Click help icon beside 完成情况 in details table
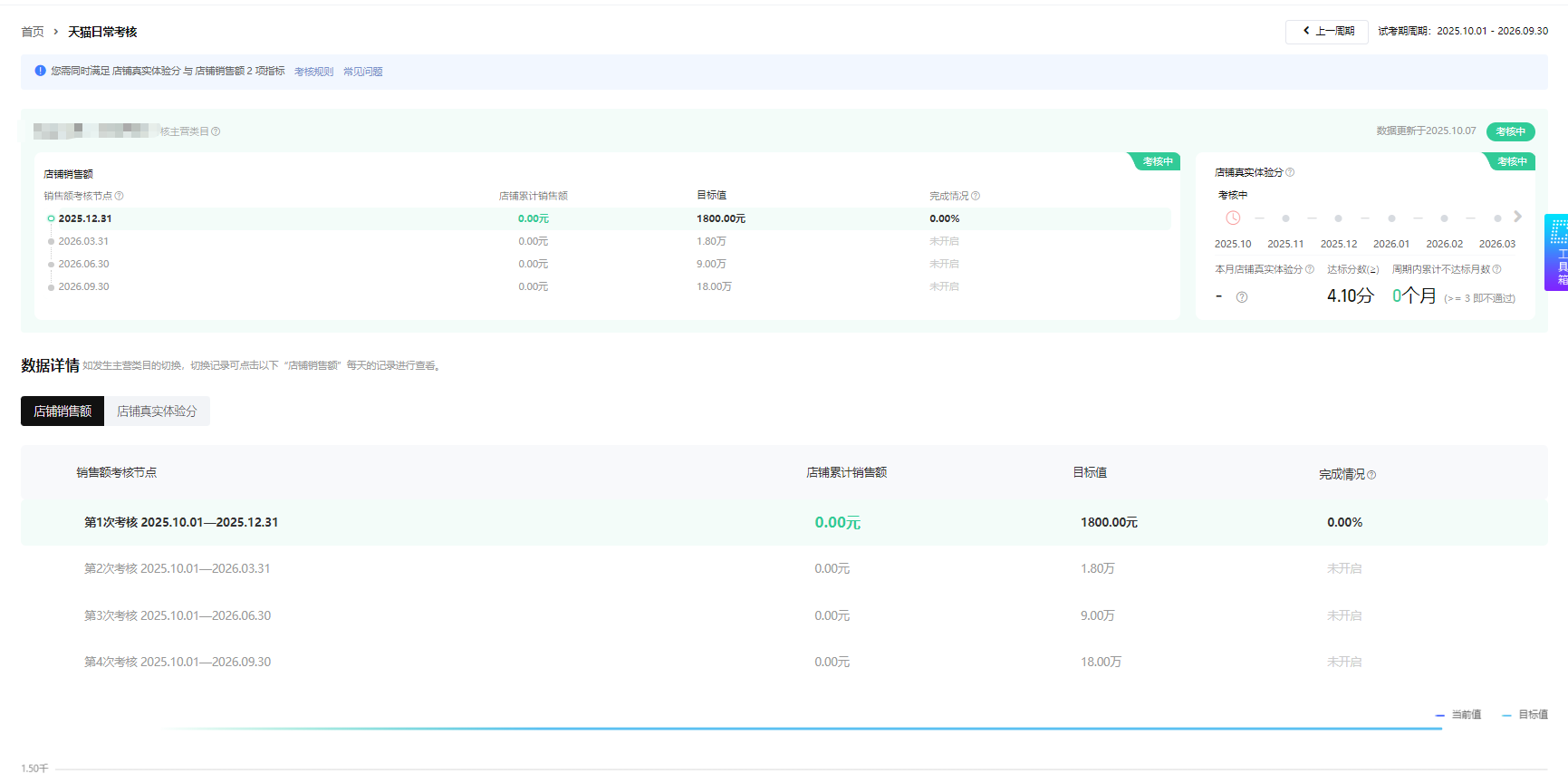The width and height of the screenshot is (1568, 784). 1371,475
